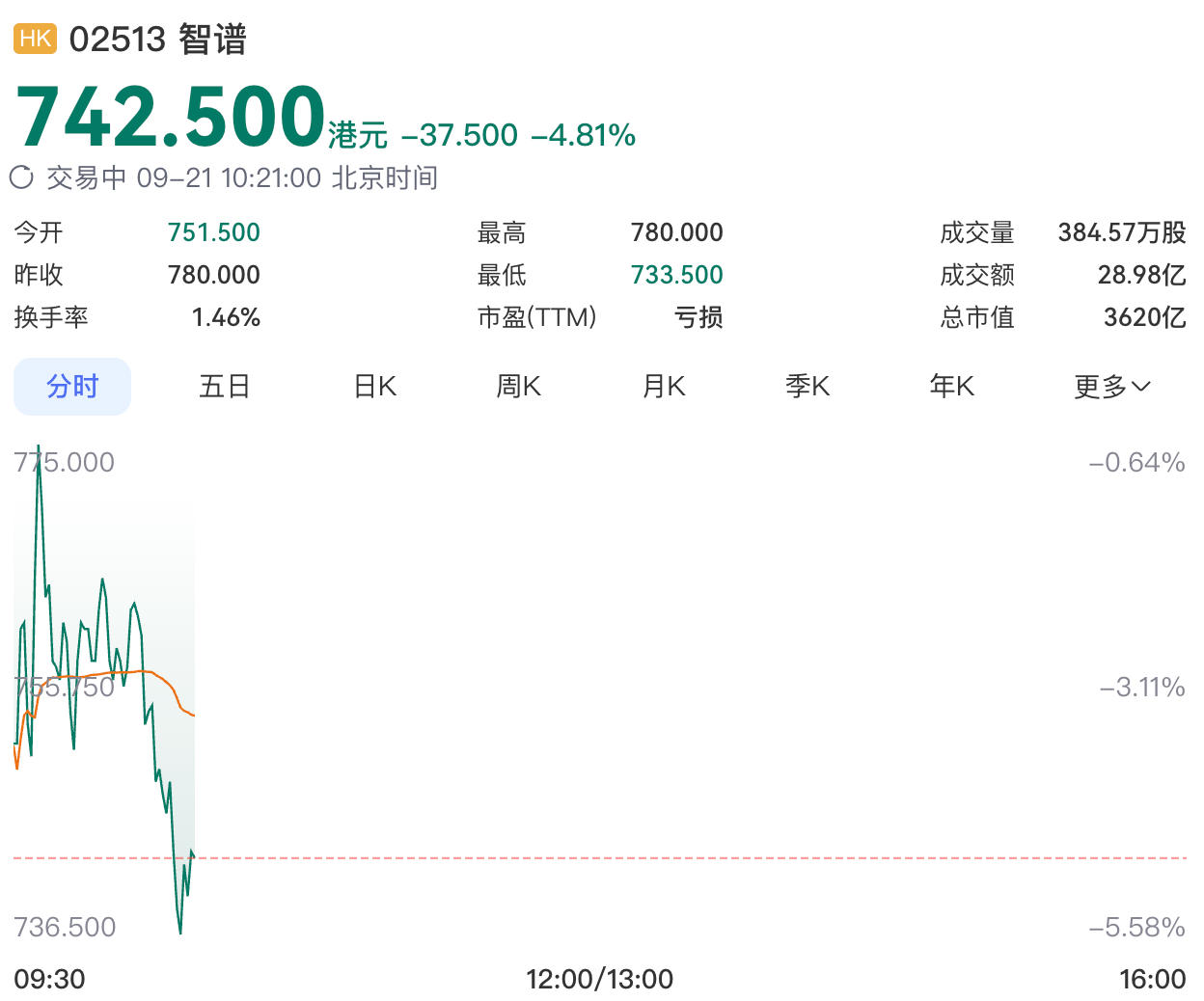Click the 总市值 market cap figure
Viewport: 1204px width, 1001px height.
(x=1145, y=317)
